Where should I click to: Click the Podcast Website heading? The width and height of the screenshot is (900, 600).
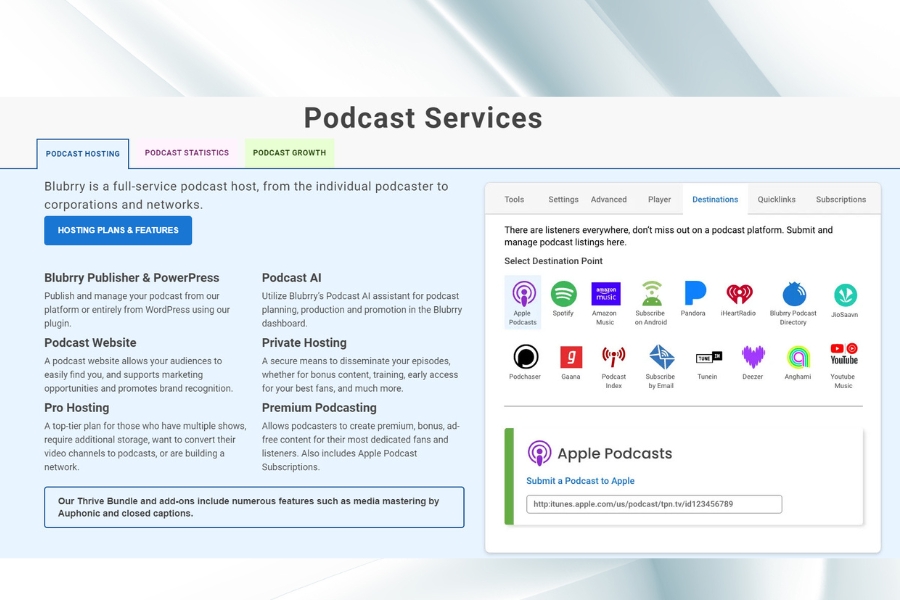coord(90,343)
